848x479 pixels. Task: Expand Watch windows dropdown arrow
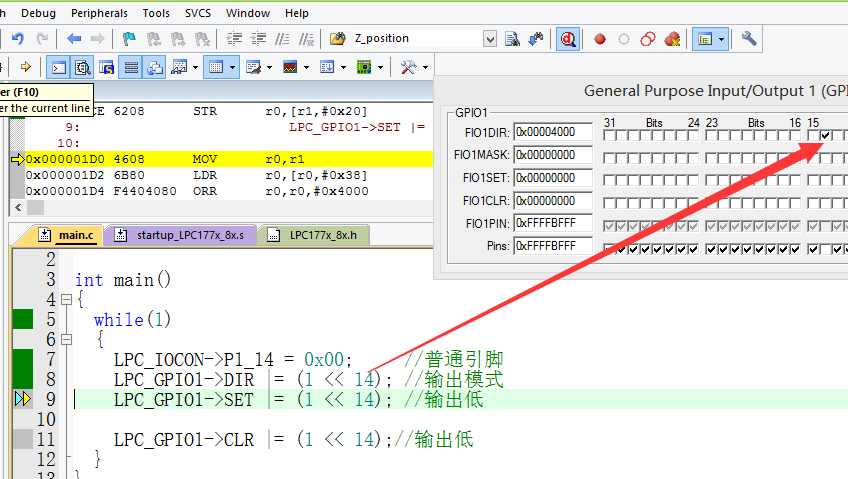(195, 68)
